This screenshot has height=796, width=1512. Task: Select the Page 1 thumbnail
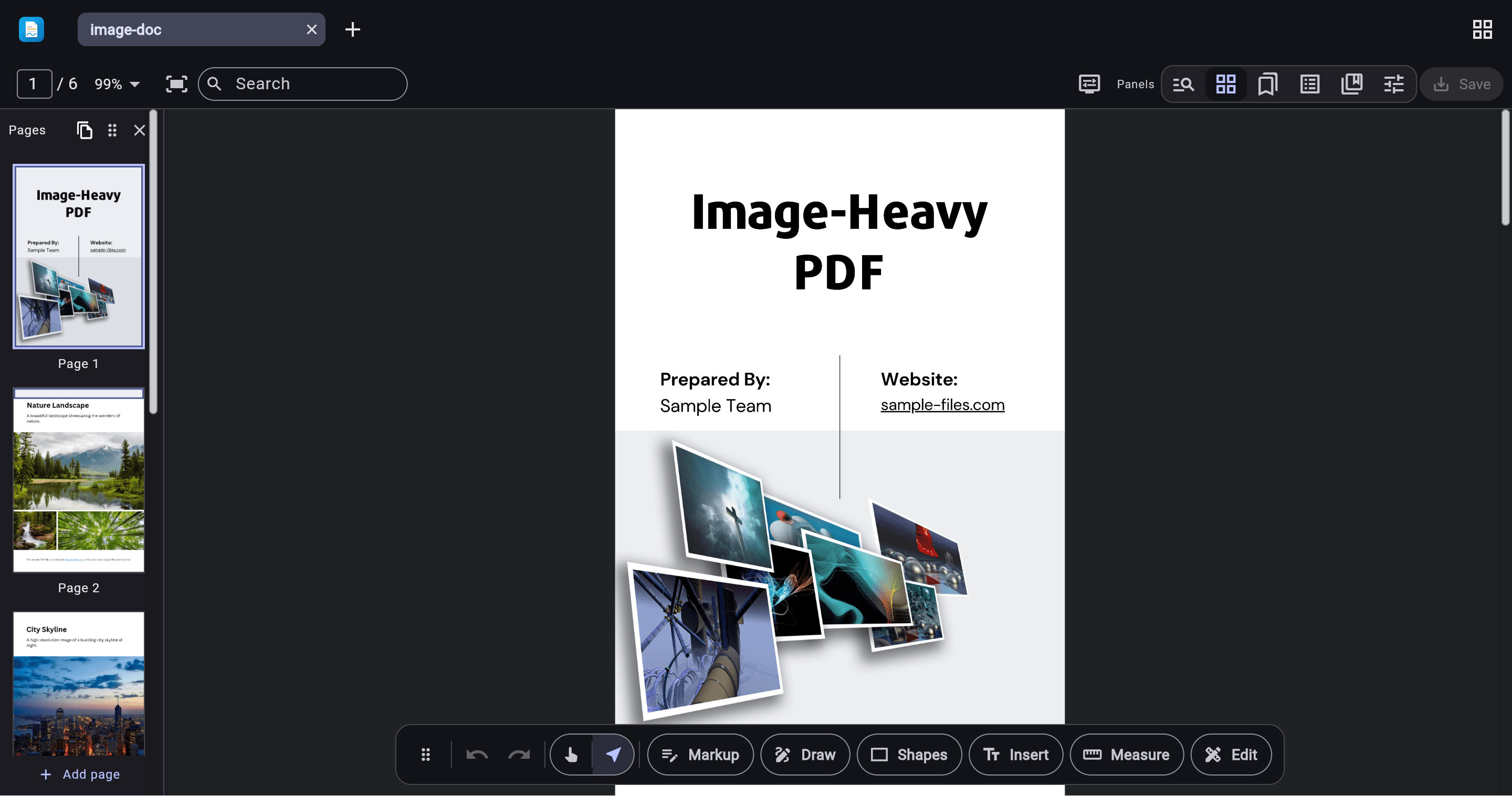[79, 256]
